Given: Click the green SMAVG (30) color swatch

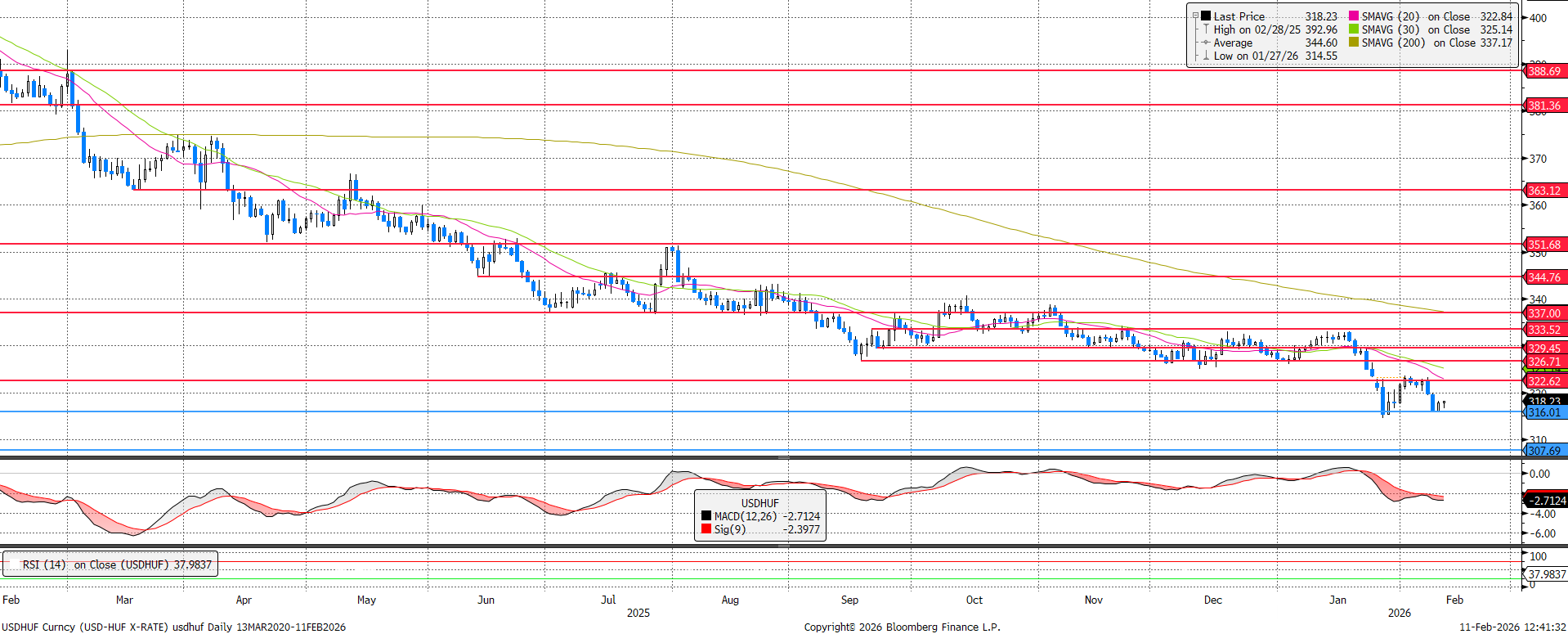Looking at the screenshot, I should click(x=1354, y=29).
